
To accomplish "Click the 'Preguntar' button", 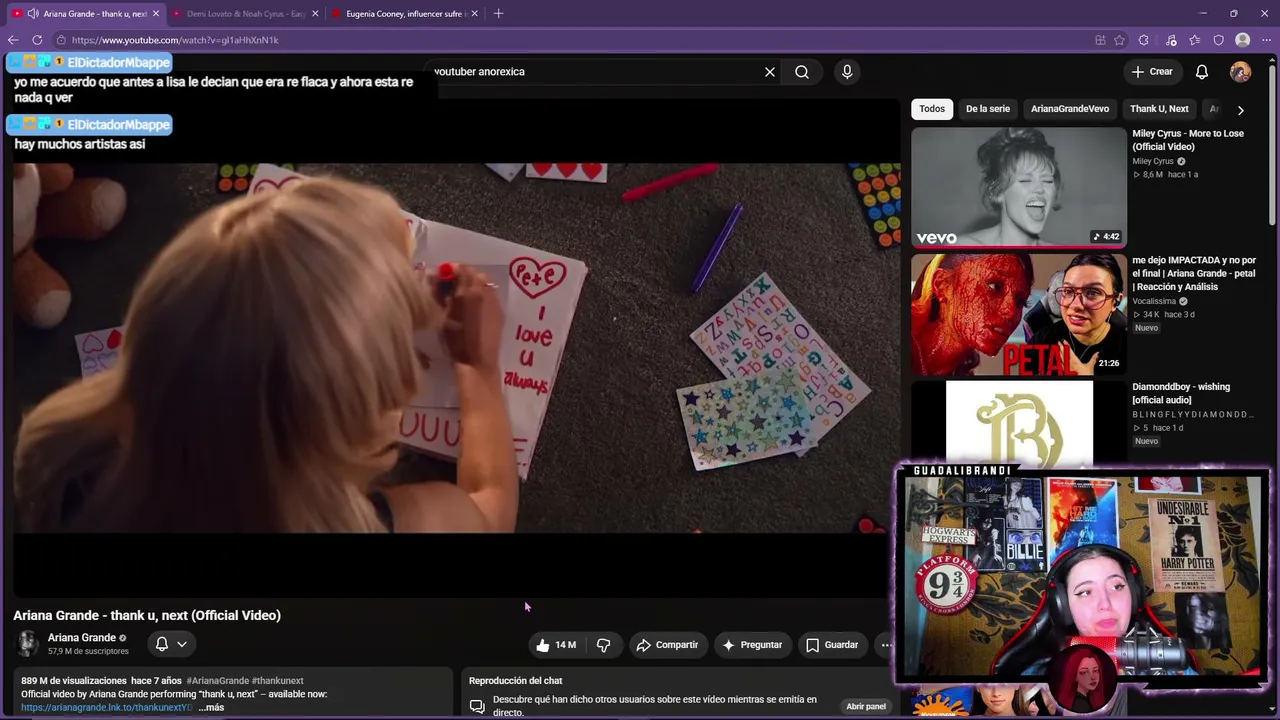I will click(752, 645).
